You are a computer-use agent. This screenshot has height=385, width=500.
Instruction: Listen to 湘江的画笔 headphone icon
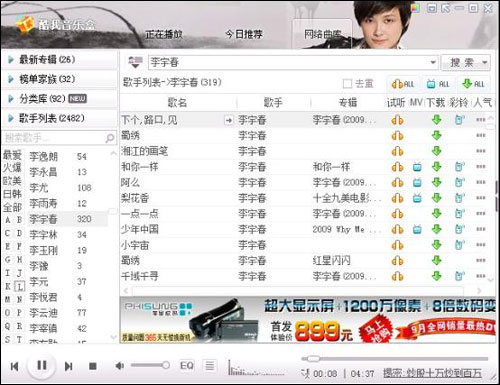397,151
